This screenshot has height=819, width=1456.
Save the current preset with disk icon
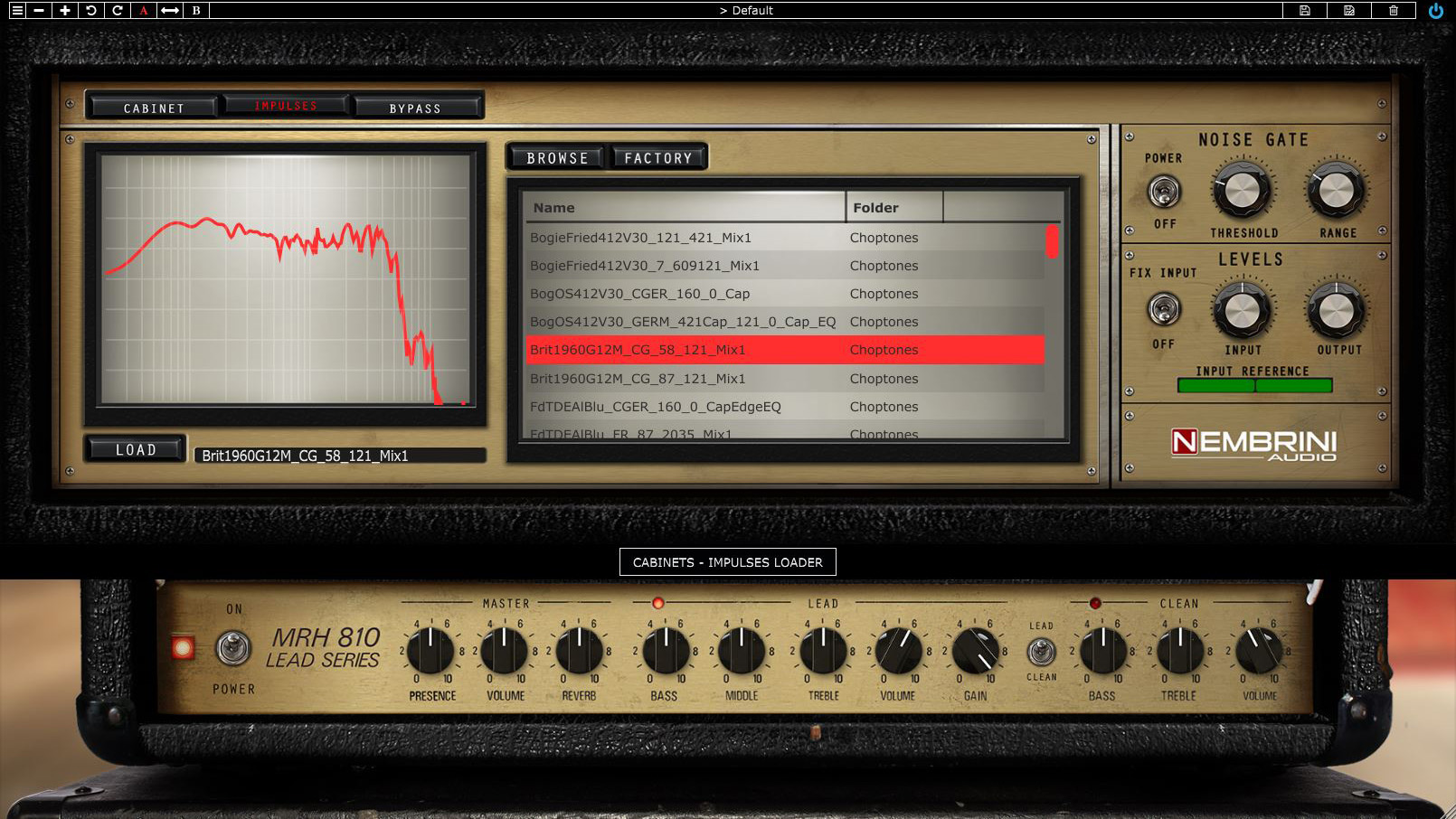tap(1305, 10)
